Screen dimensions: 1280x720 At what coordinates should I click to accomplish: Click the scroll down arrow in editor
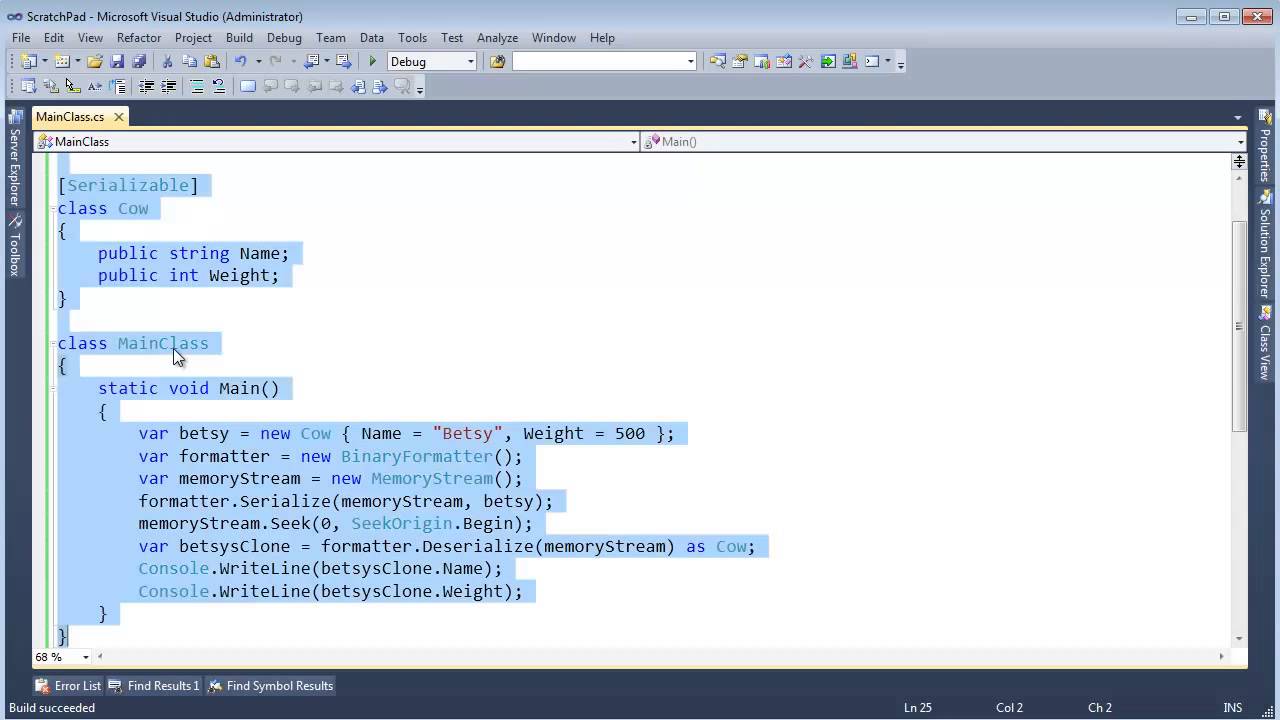[x=1239, y=638]
